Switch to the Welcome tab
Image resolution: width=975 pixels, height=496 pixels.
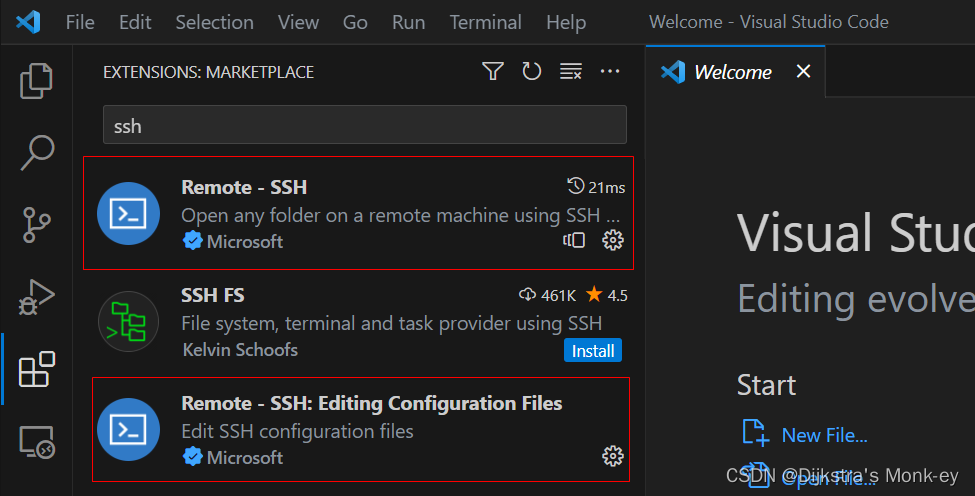click(x=732, y=72)
